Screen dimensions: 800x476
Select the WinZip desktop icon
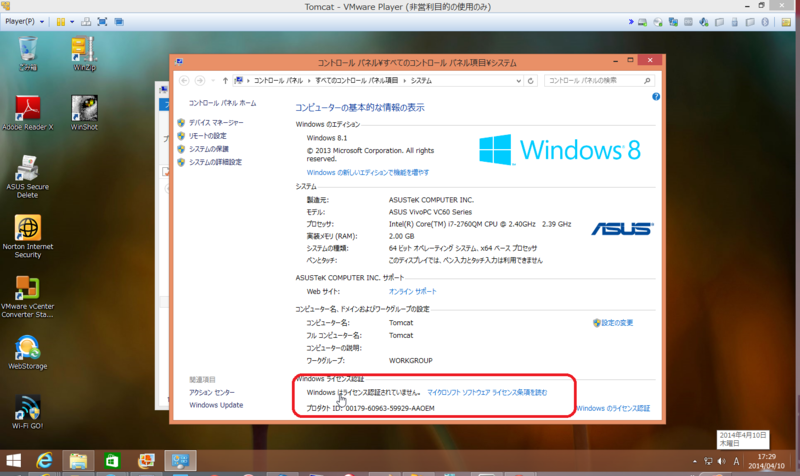pos(84,53)
